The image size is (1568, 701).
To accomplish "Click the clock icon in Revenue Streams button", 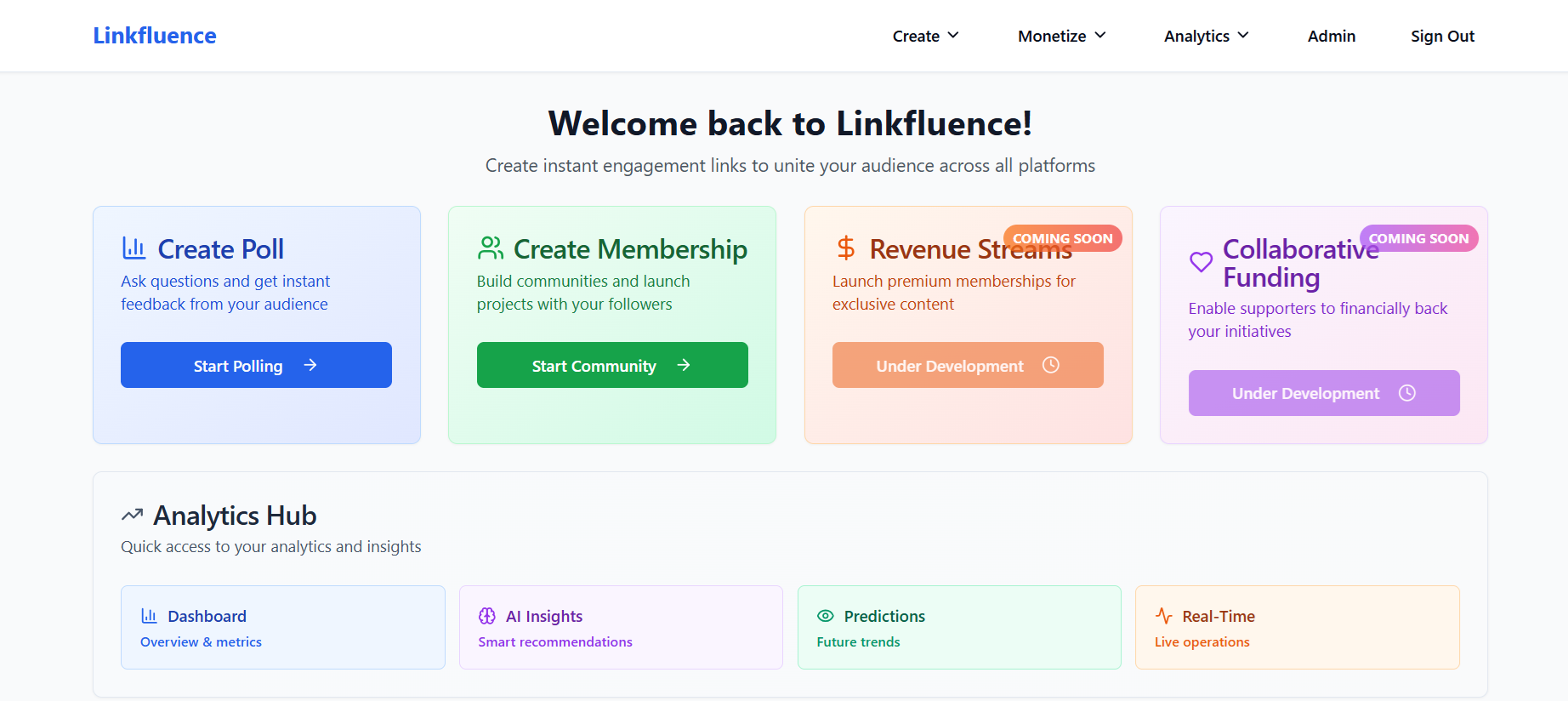I will tap(1051, 365).
